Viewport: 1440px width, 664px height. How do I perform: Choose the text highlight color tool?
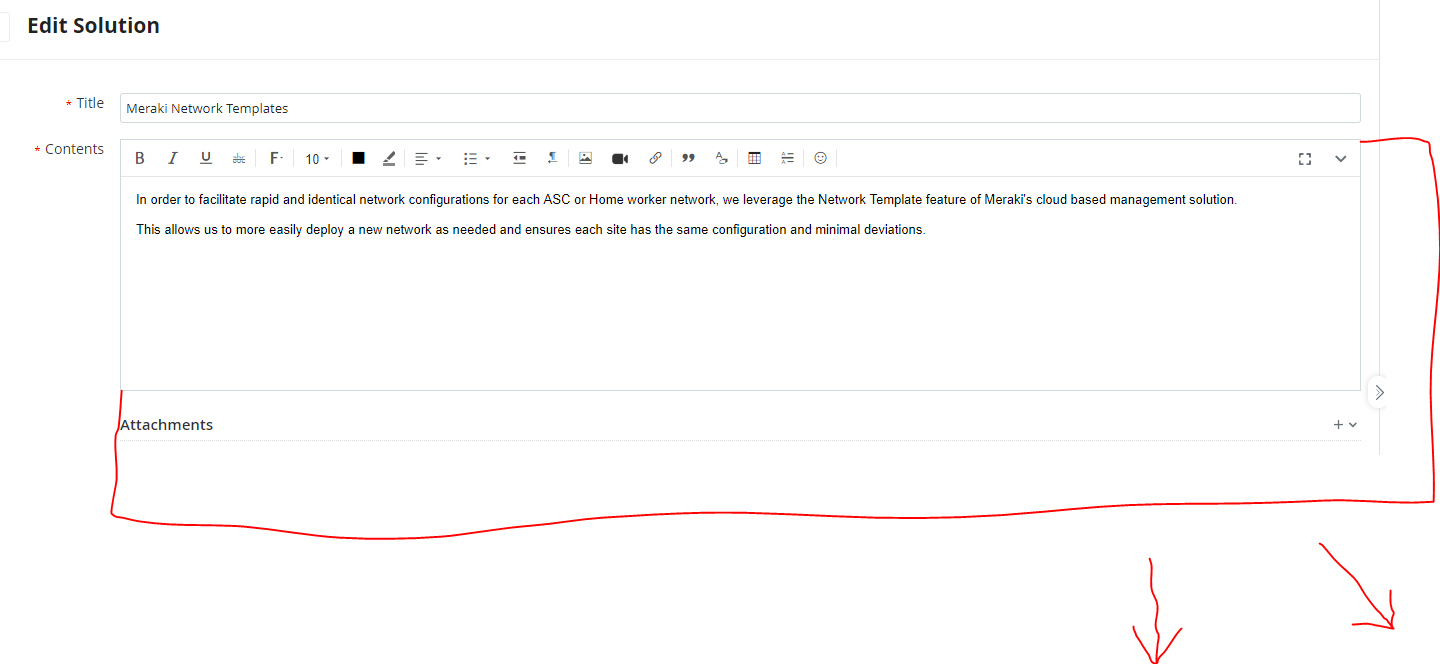(x=389, y=158)
